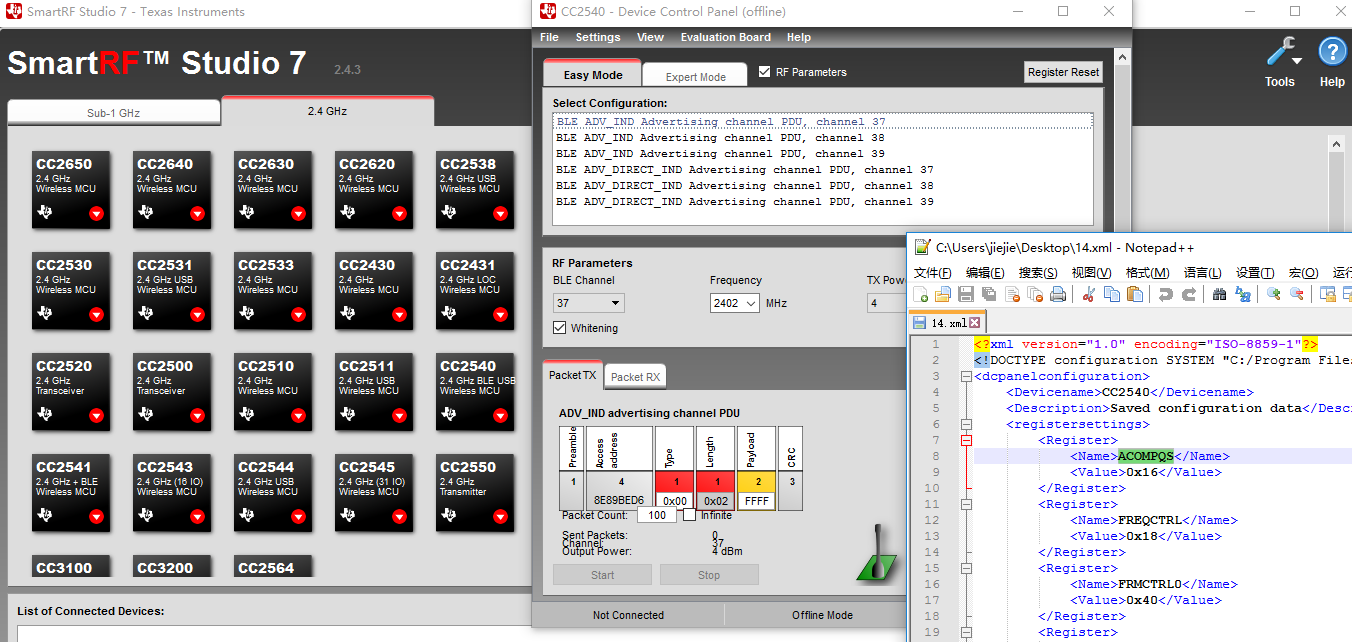Click New file icon in Notepad++ toolbar
The image size is (1352, 642).
(920, 294)
